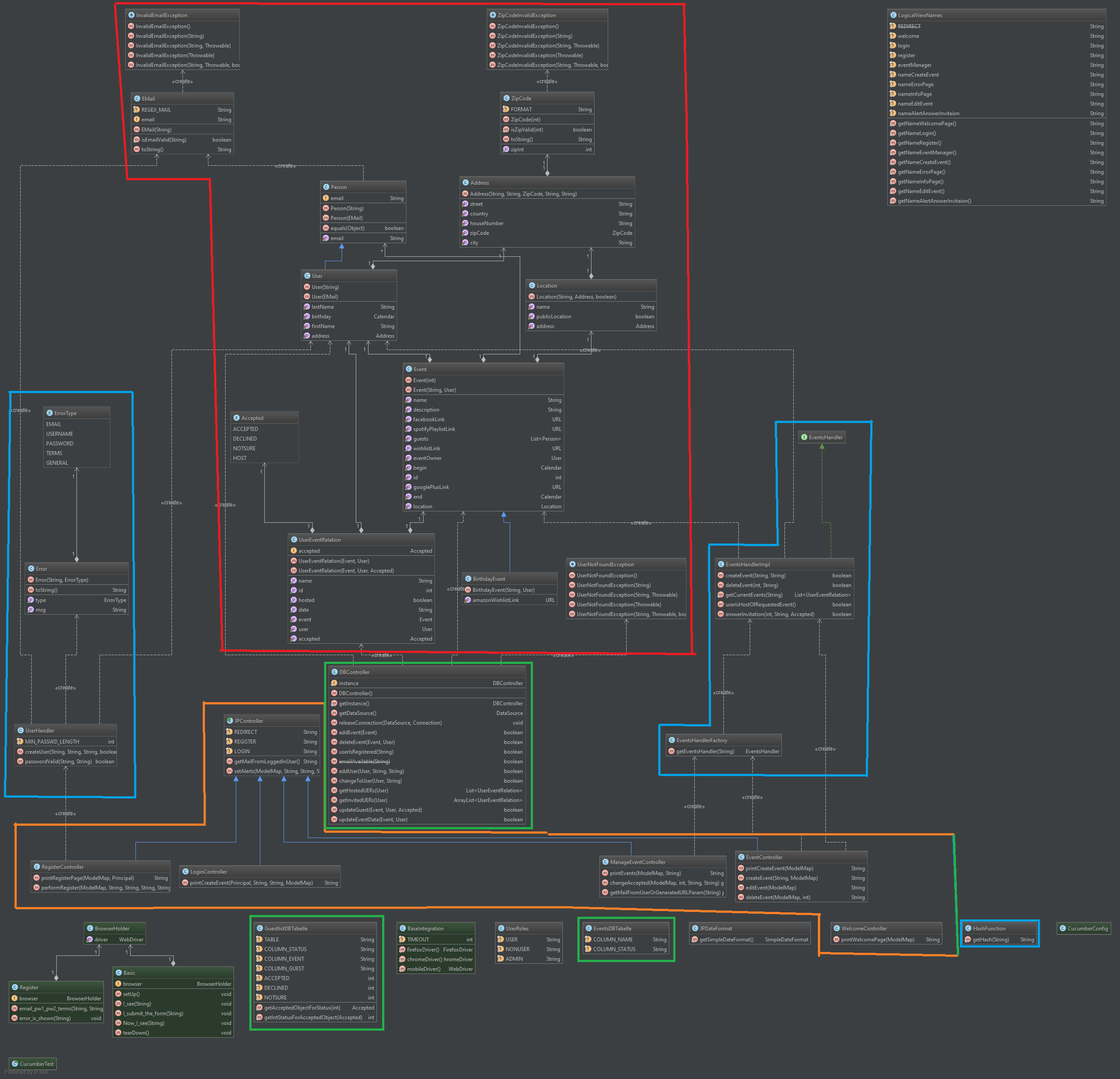This screenshot has width=1120, height=1079.
Task: Click the class icon of ZipCode
Action: [x=506, y=98]
